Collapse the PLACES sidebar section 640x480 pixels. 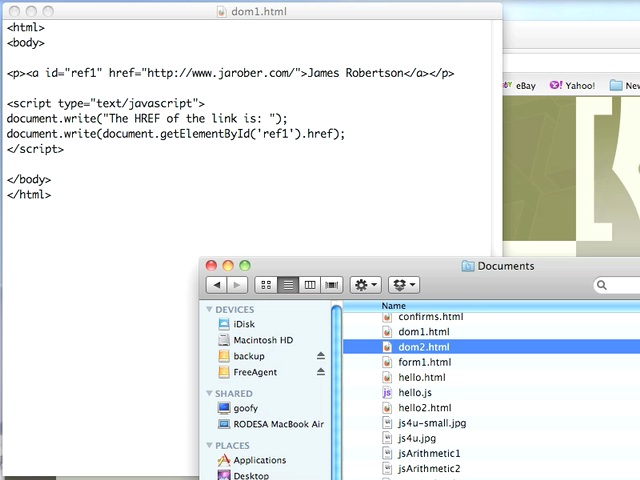209,445
